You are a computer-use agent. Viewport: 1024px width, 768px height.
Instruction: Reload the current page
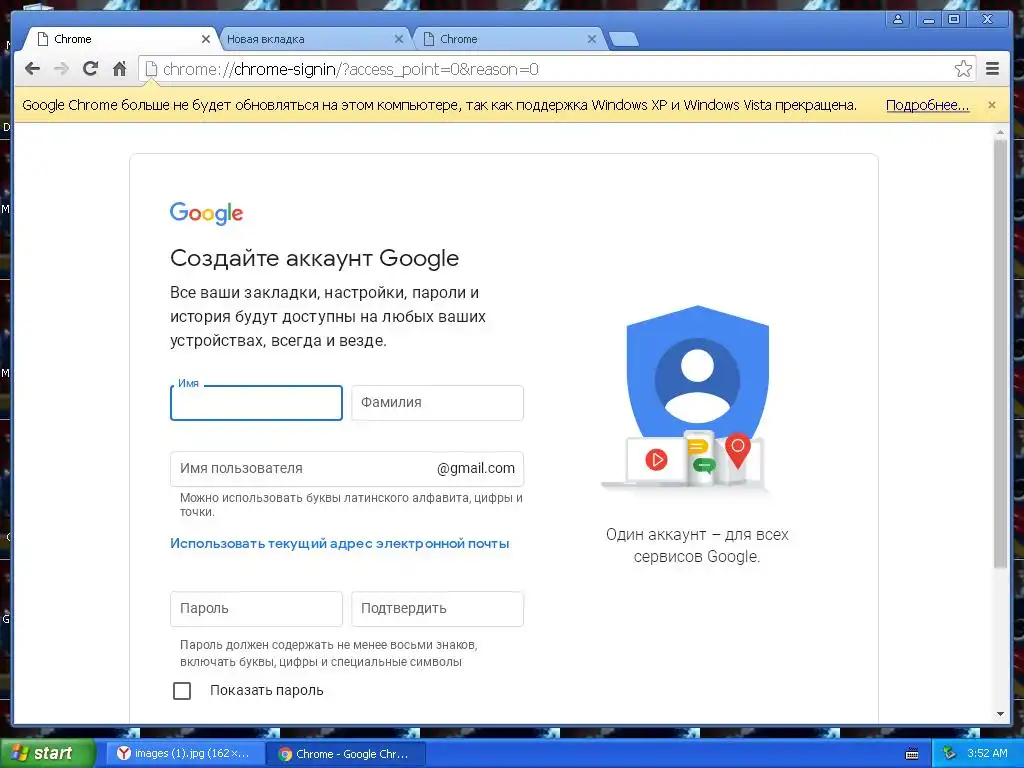click(x=90, y=69)
